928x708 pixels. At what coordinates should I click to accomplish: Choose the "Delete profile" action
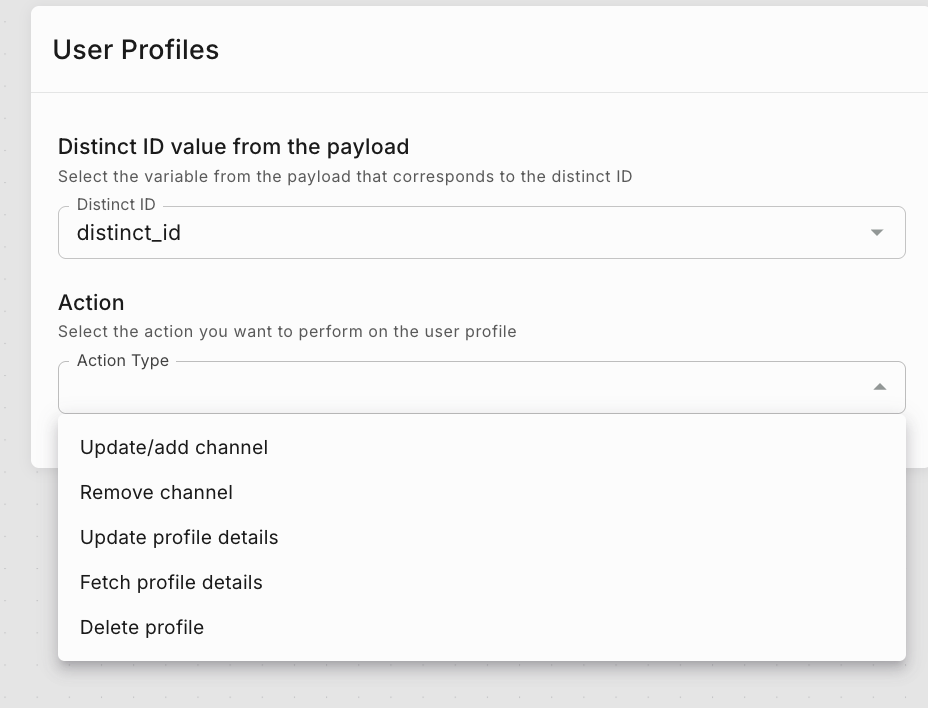pyautogui.click(x=142, y=627)
